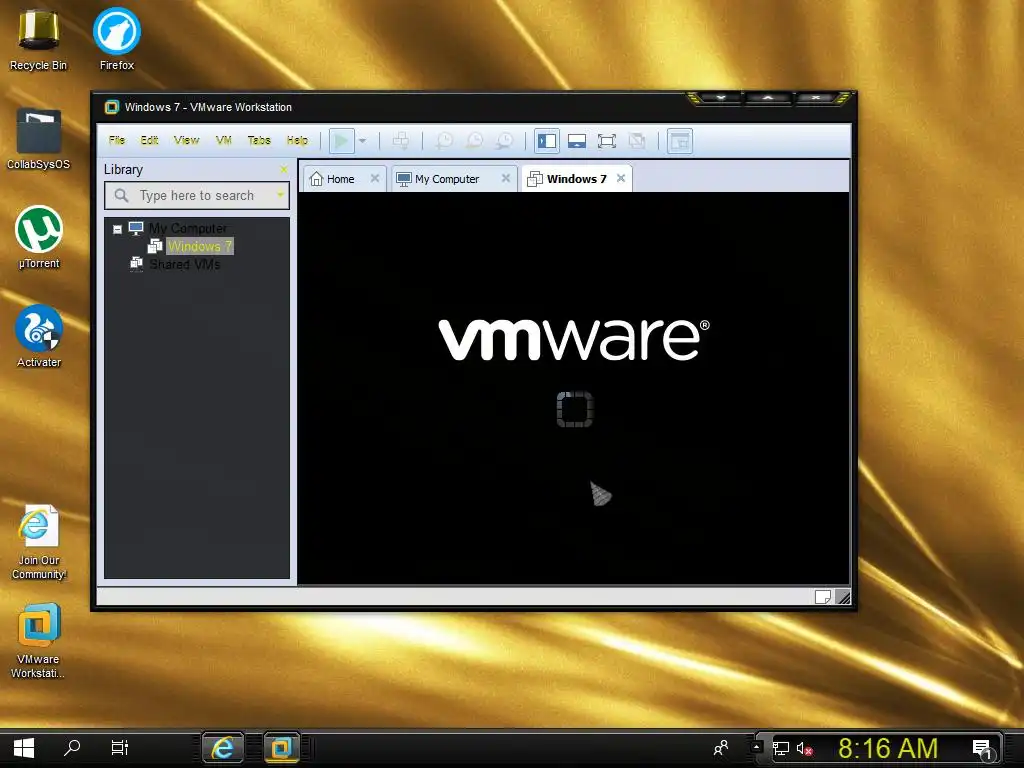Open the CollabSysOS desktop folder
This screenshot has width=1024, height=768.
pos(39,140)
